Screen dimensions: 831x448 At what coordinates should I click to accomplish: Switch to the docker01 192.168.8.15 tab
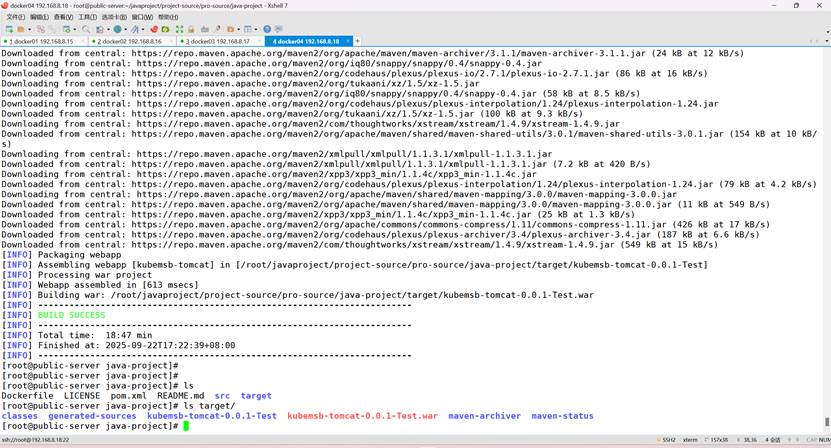click(43, 41)
